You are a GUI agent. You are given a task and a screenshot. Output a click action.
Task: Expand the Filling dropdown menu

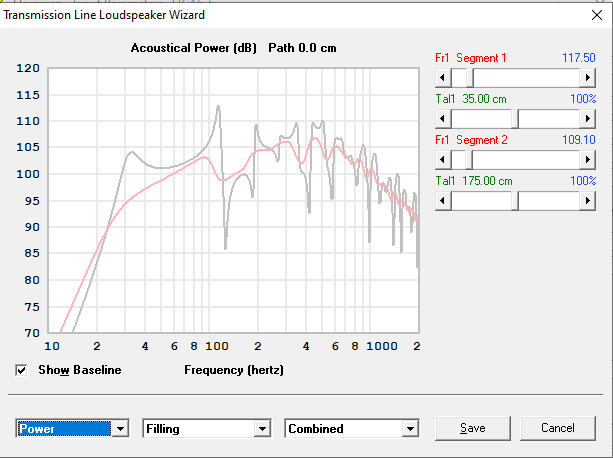pyautogui.click(x=263, y=429)
